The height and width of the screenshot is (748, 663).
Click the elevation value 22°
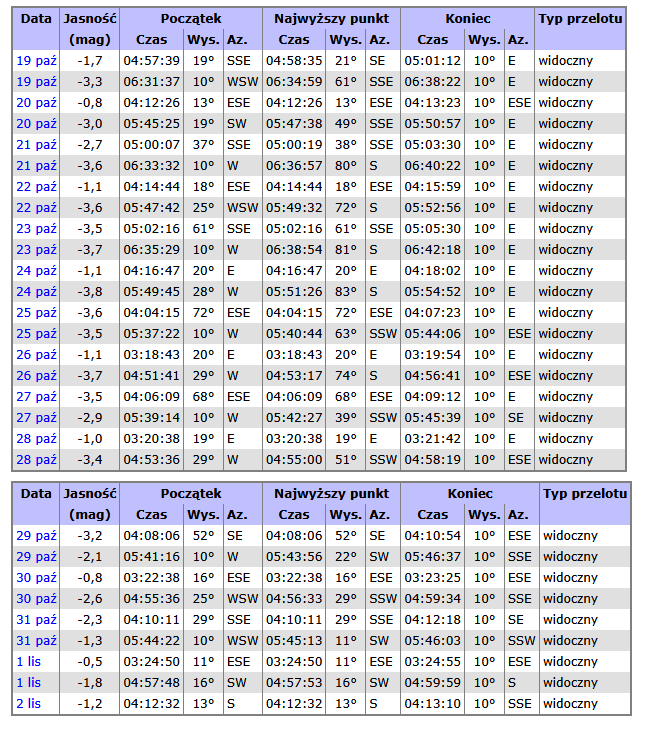click(x=346, y=556)
